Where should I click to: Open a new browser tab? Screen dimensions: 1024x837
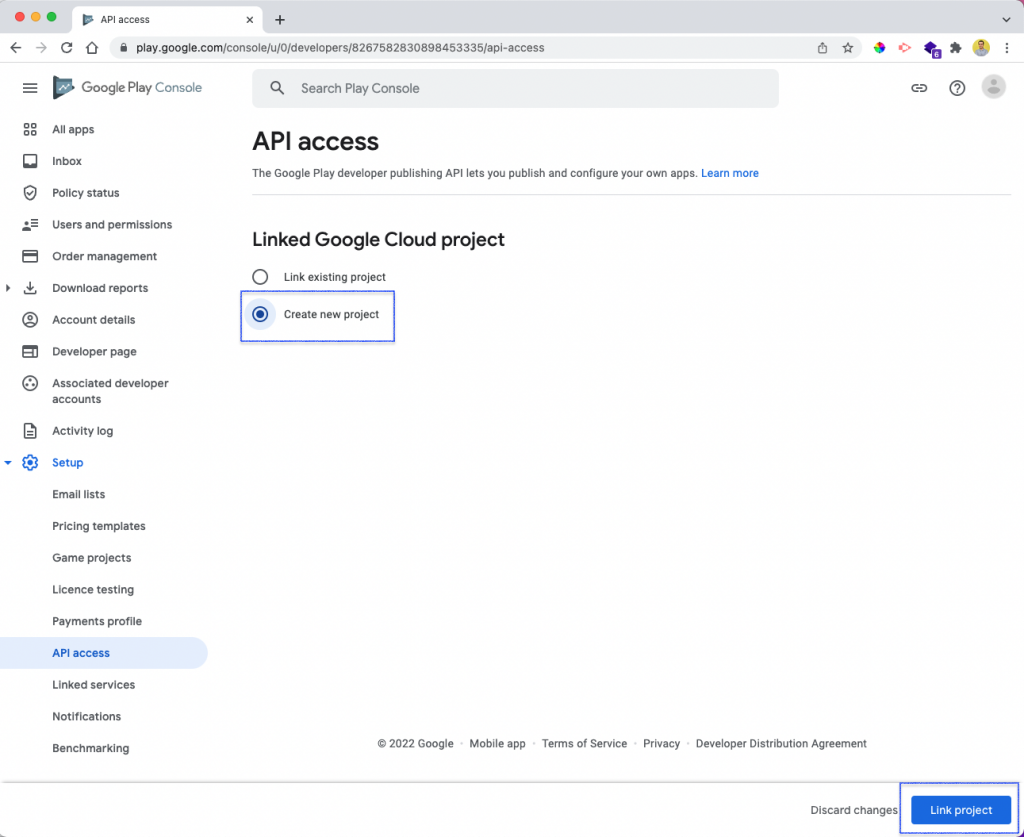(280, 20)
